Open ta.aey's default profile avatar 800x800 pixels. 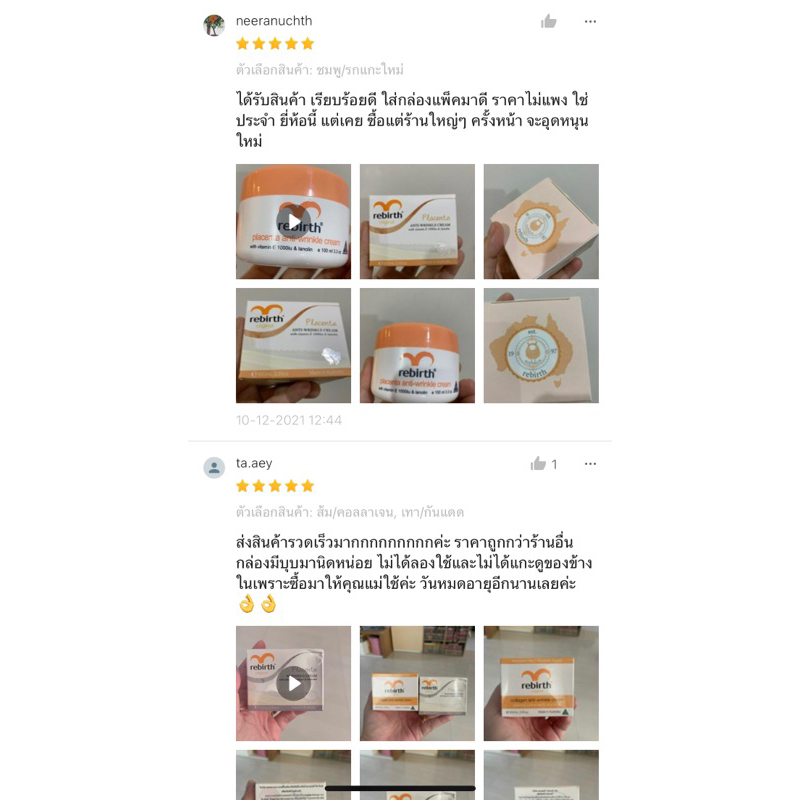pos(214,467)
